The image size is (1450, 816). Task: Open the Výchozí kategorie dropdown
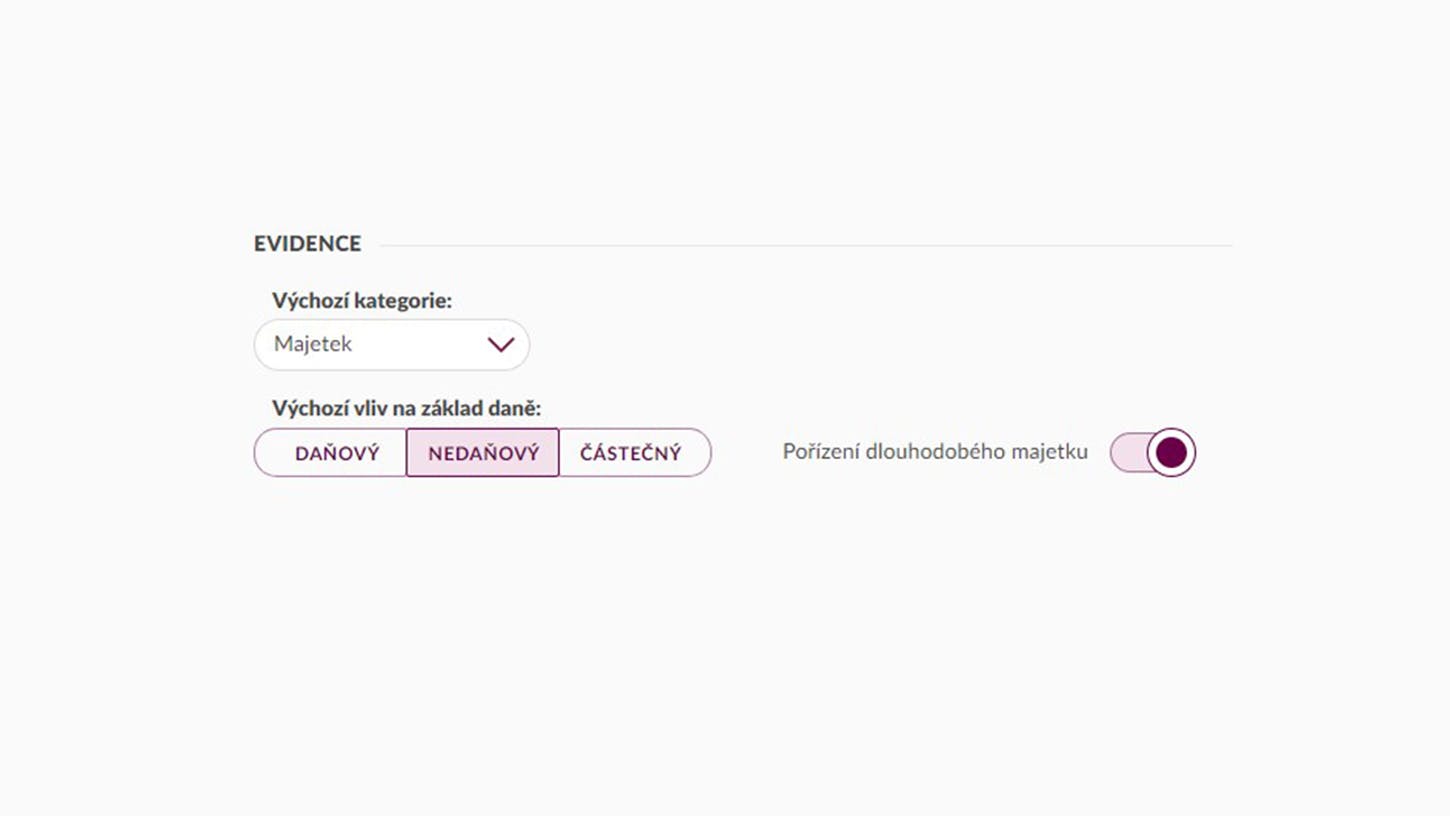coord(392,345)
